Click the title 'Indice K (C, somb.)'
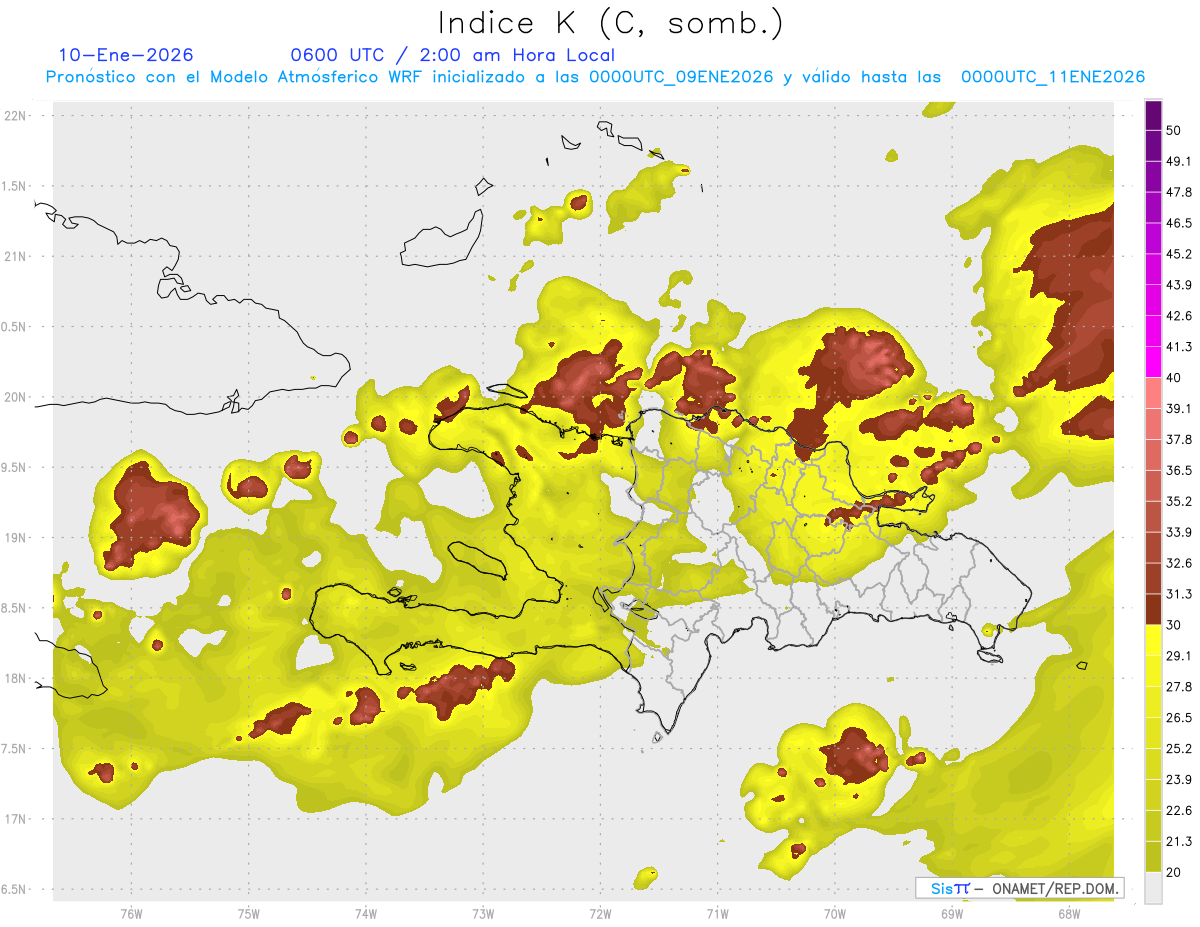 point(610,22)
